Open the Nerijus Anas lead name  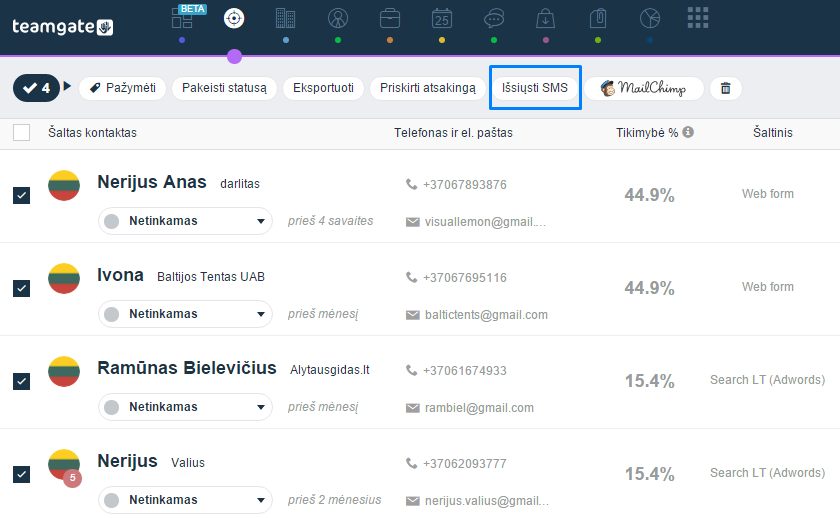(152, 182)
